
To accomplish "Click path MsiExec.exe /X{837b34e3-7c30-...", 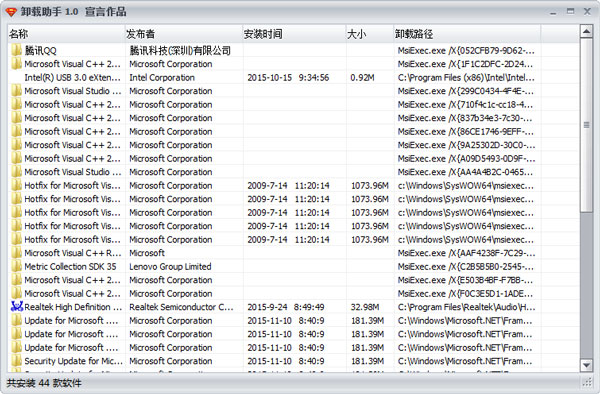I will (465, 118).
